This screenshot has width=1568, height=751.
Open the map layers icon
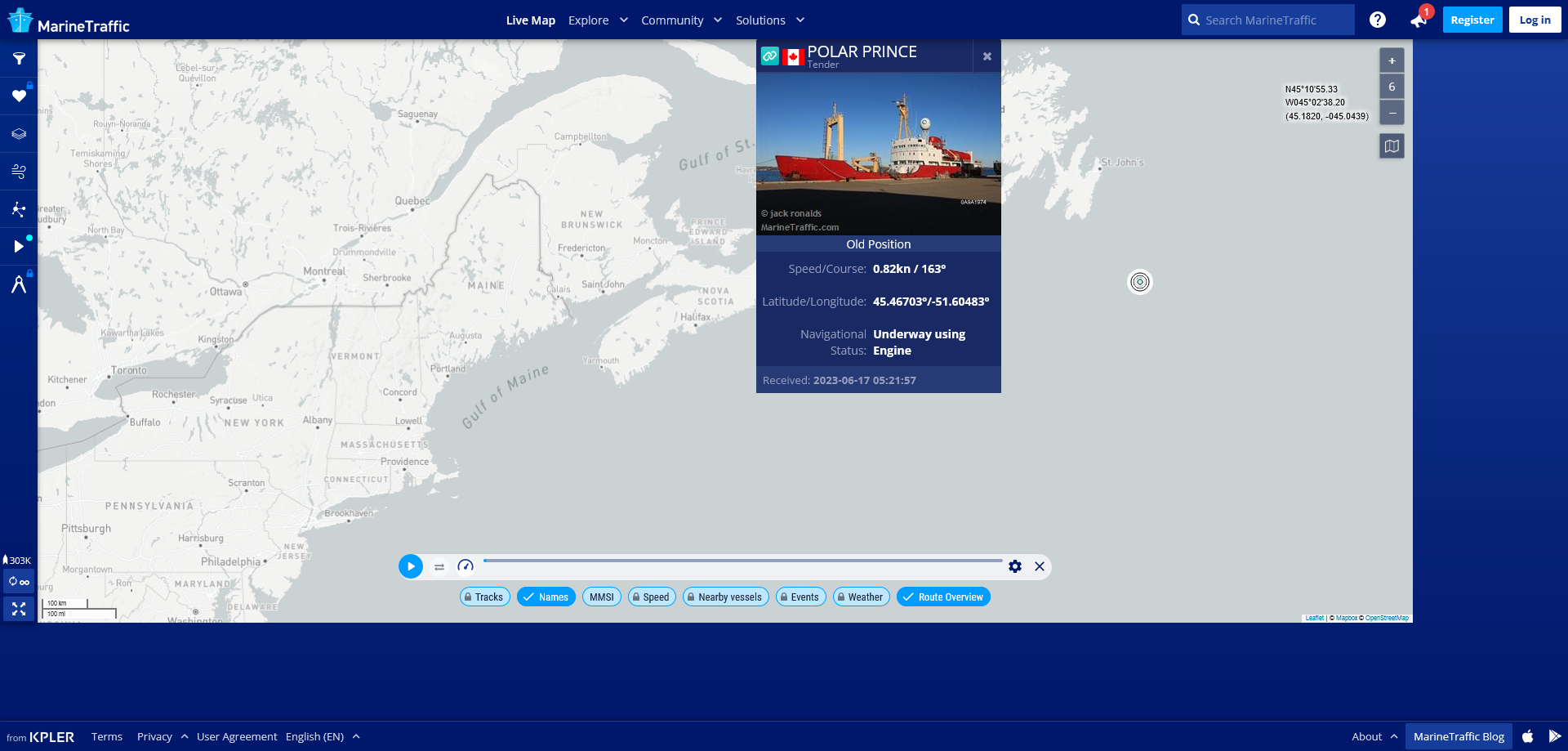point(19,134)
